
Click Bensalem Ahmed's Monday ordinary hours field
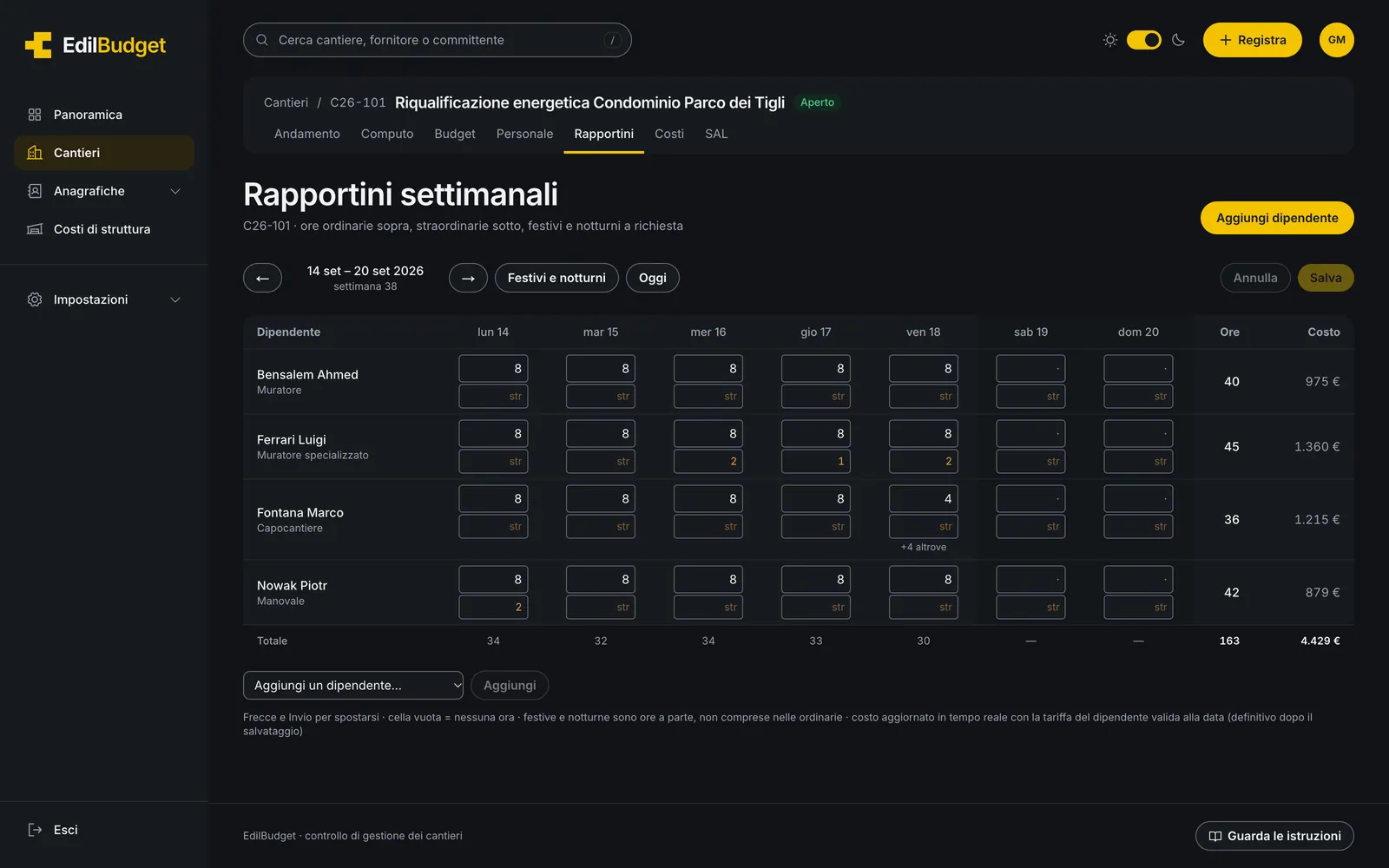click(493, 368)
